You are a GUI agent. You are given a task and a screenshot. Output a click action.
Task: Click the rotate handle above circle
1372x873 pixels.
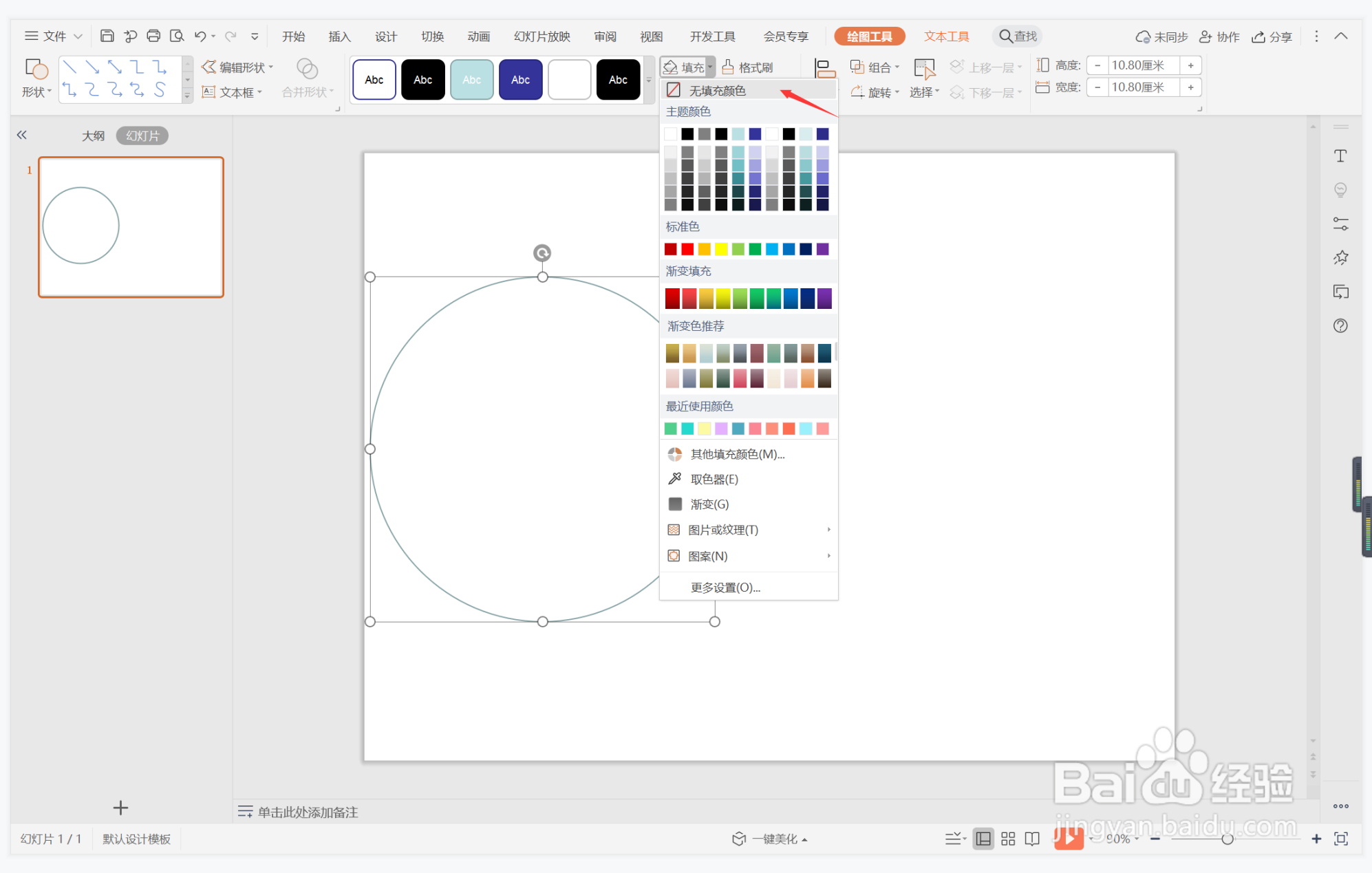pos(542,253)
